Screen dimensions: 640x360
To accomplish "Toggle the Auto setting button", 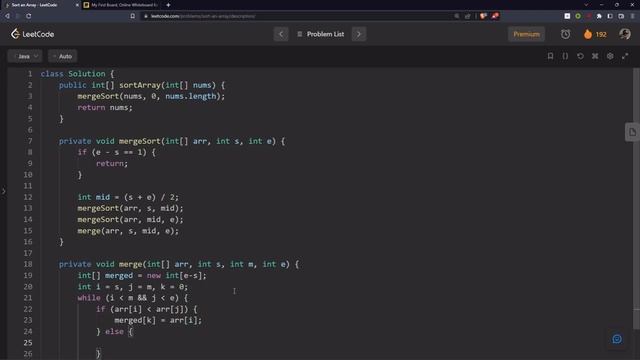I will (62, 56).
